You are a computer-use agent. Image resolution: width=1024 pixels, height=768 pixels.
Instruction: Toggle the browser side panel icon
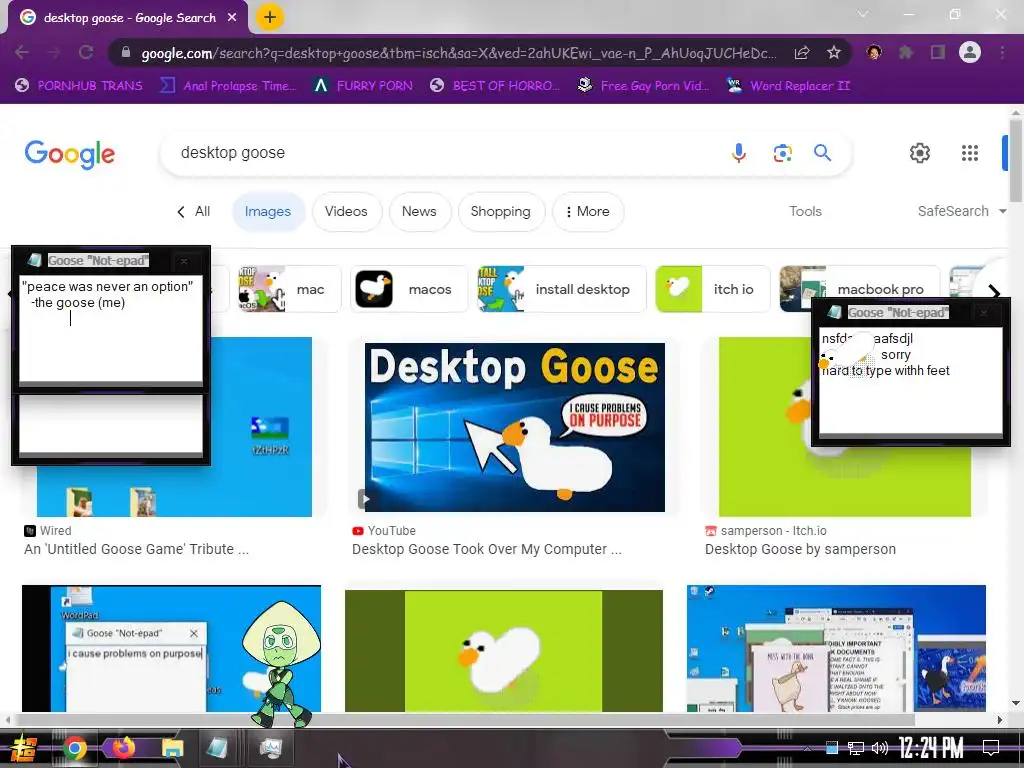click(x=938, y=52)
